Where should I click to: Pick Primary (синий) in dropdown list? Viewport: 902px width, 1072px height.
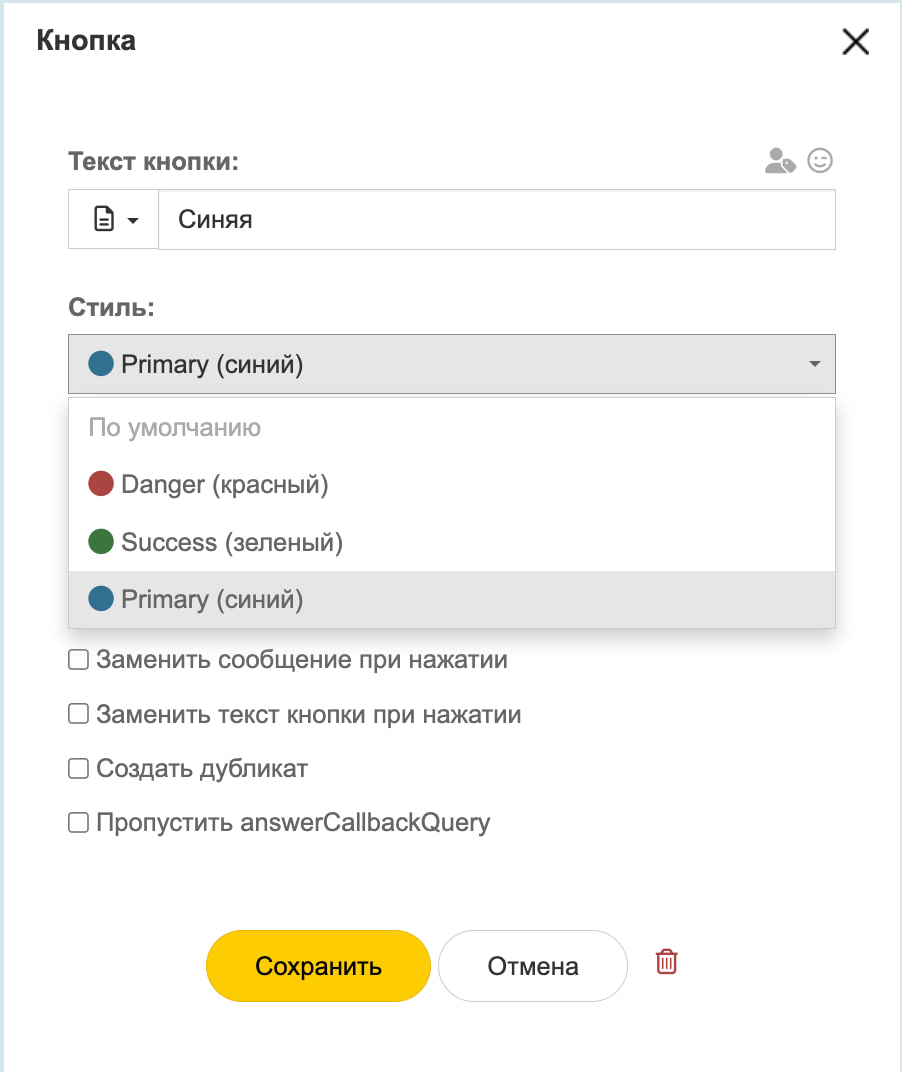(211, 599)
